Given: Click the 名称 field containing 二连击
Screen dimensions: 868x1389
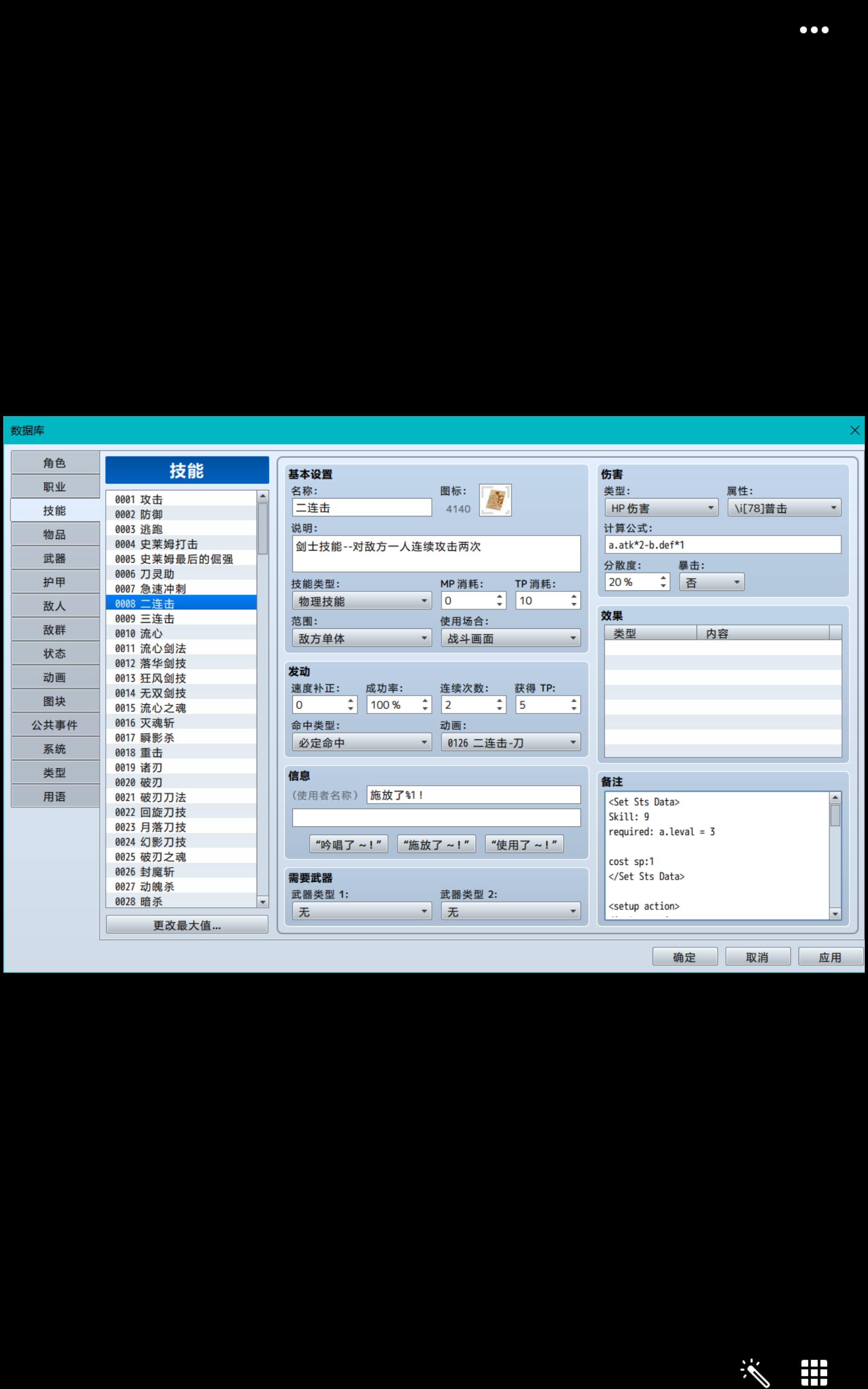Looking at the screenshot, I should [362, 507].
